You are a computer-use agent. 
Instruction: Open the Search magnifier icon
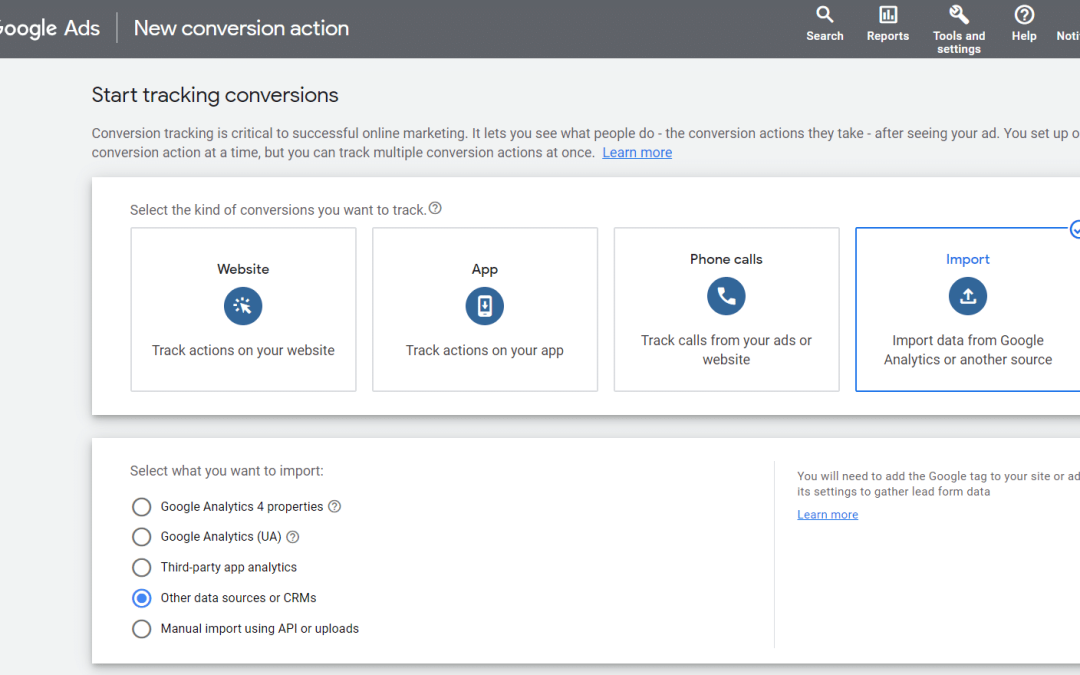(824, 15)
